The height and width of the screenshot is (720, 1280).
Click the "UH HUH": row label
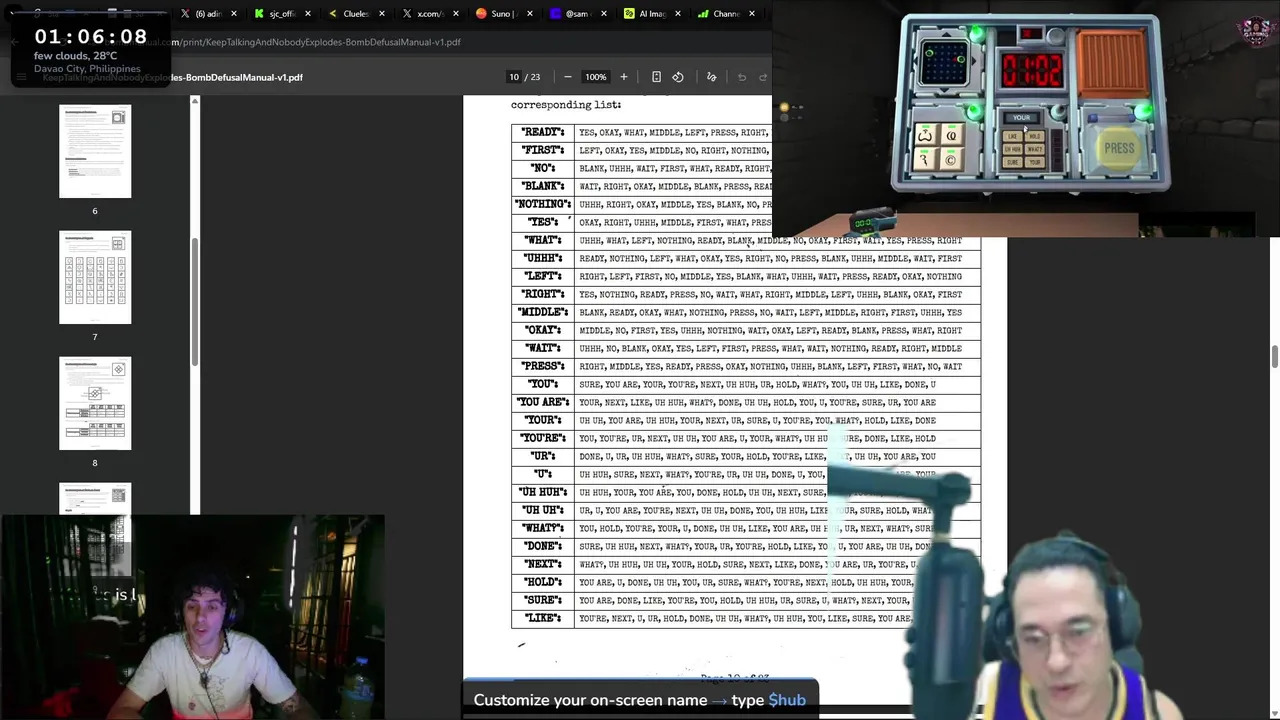click(x=542, y=492)
